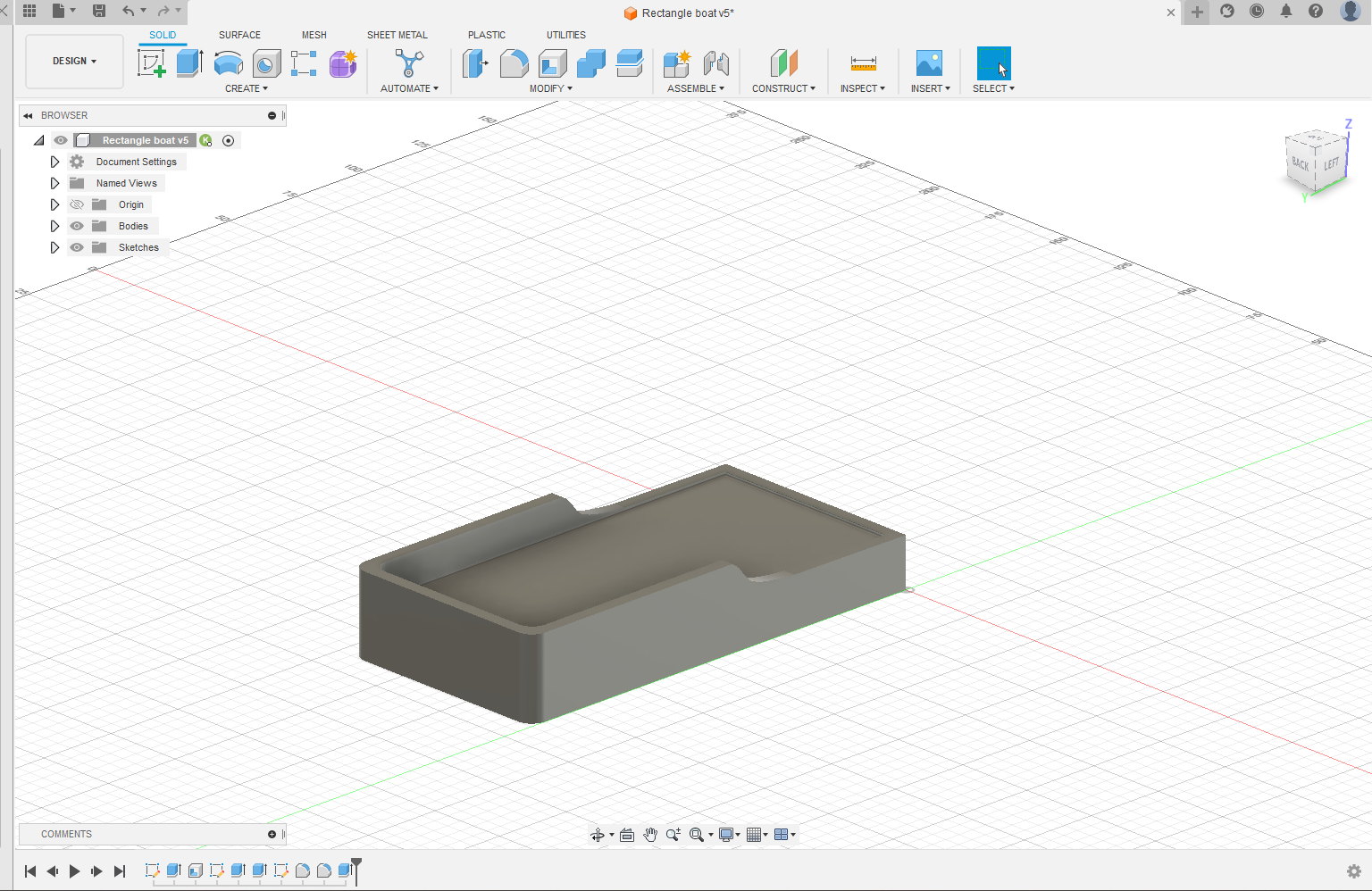Open the DESIGN workspace dropdown

74,62
